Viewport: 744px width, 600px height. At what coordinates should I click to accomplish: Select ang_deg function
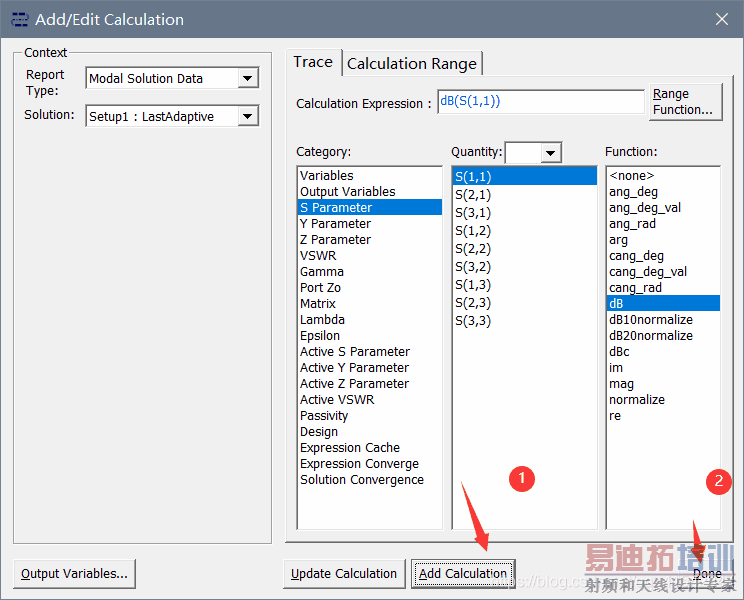[663, 192]
